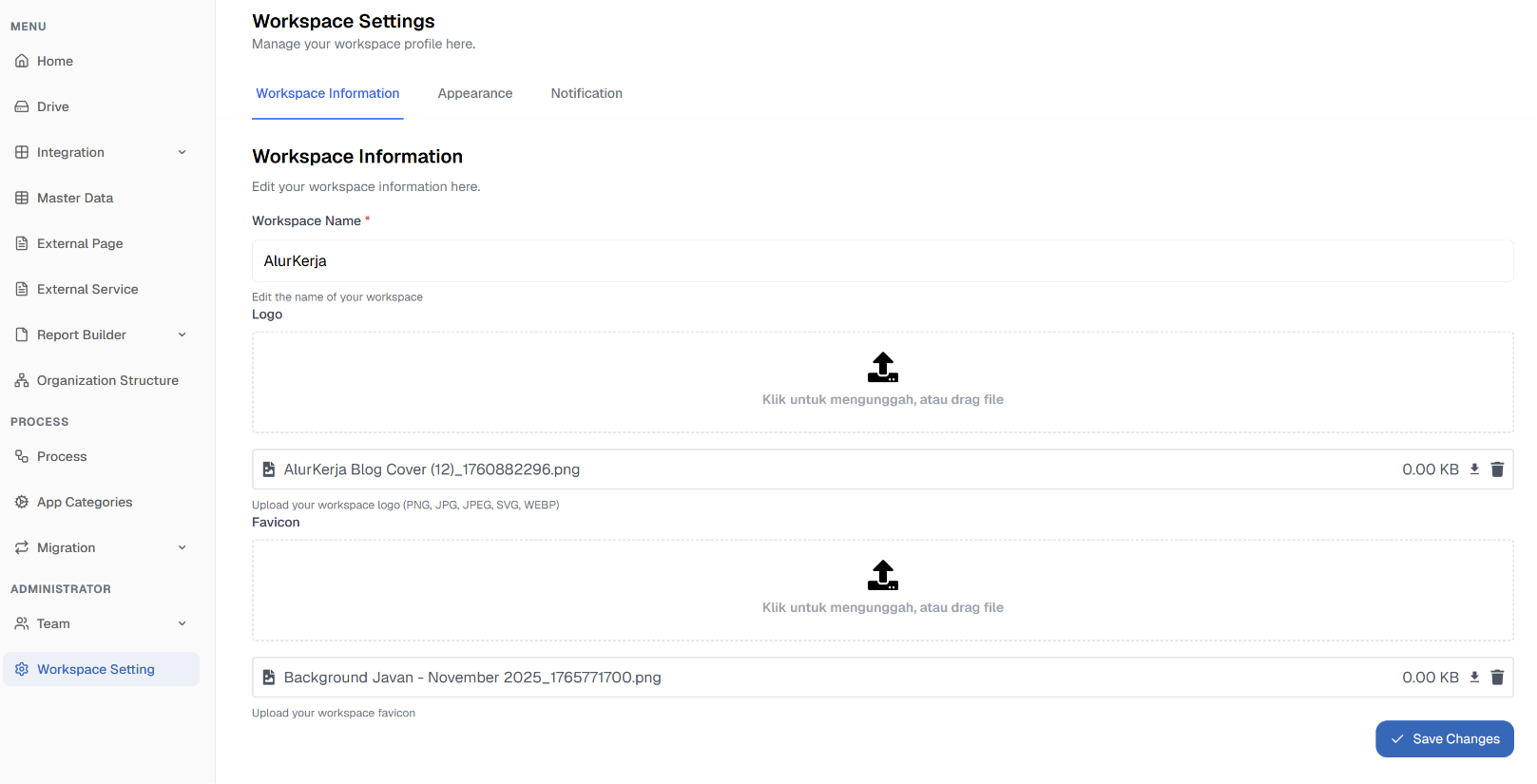This screenshot has height=784, width=1537.
Task: Click the Home icon in the sidebar
Action: click(x=22, y=61)
